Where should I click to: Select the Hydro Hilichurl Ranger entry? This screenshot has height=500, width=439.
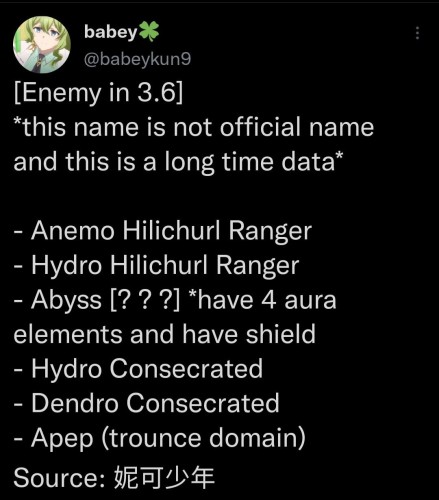156,265
